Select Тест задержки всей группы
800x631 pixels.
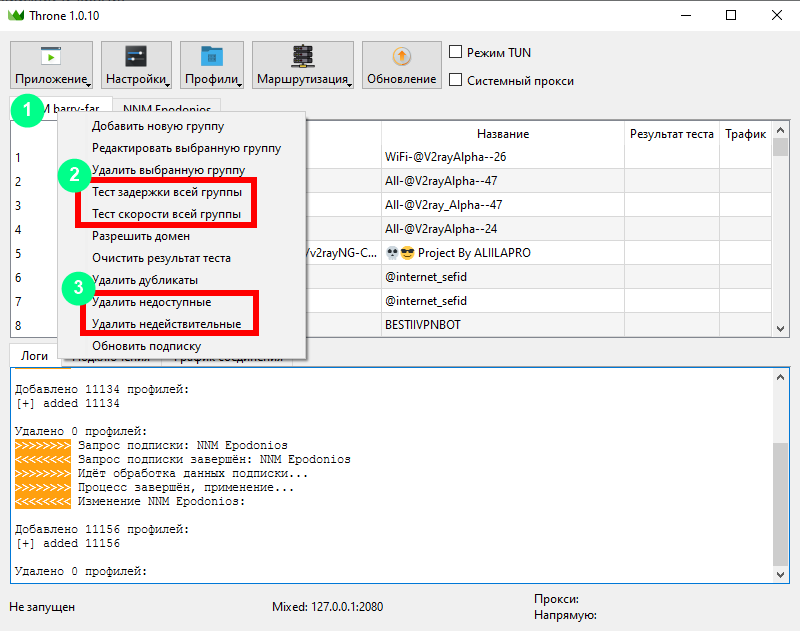click(166, 192)
